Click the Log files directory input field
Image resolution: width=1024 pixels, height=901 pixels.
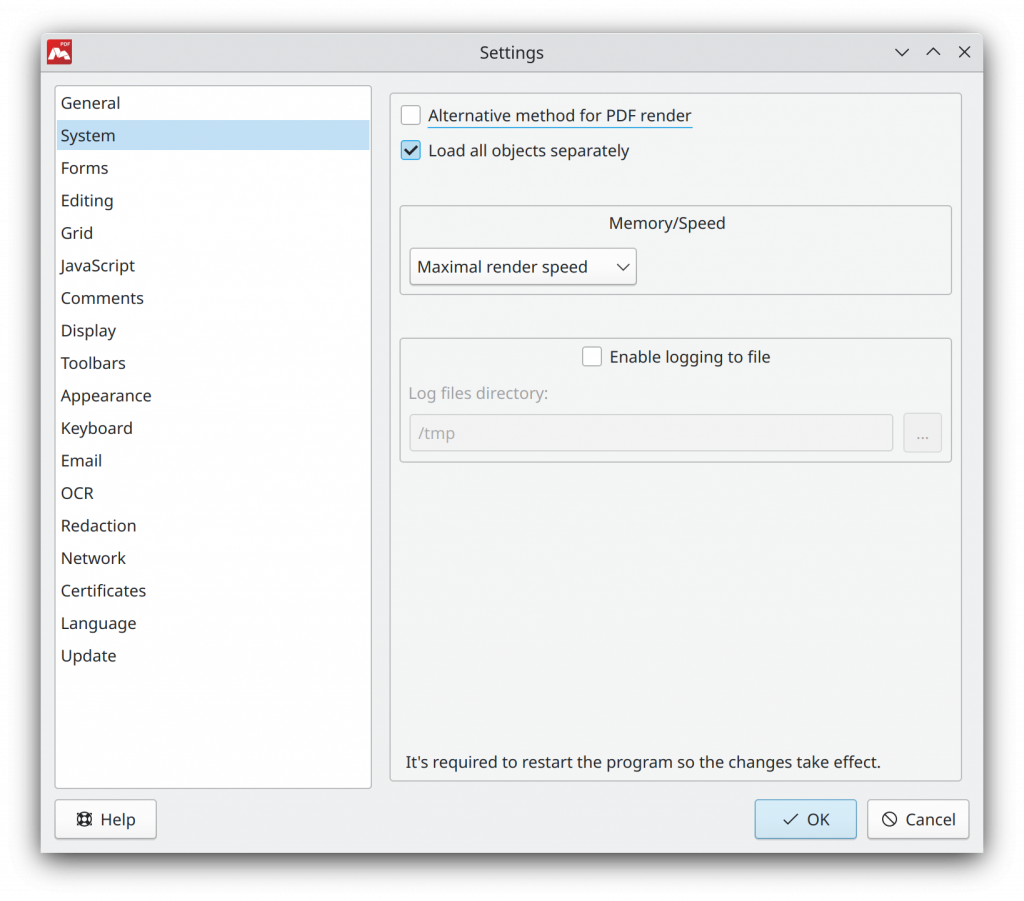pos(651,433)
